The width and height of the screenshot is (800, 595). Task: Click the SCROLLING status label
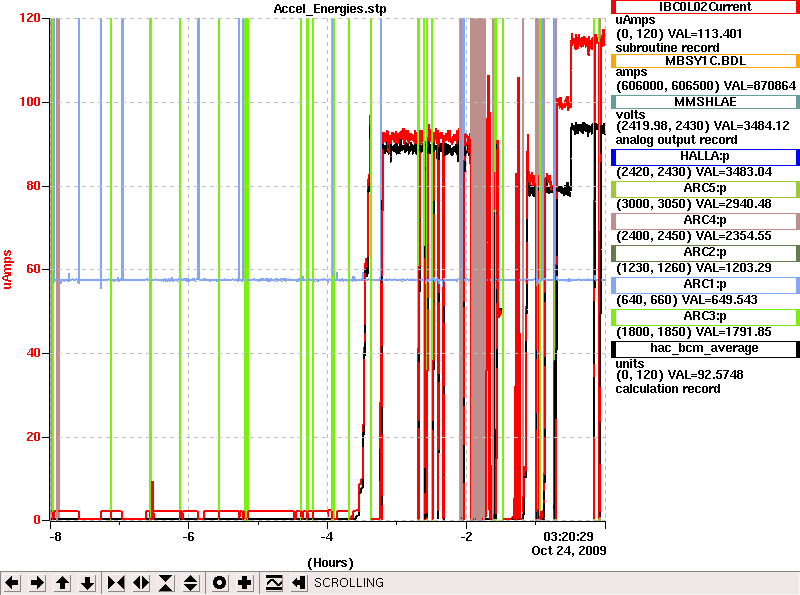point(349,583)
